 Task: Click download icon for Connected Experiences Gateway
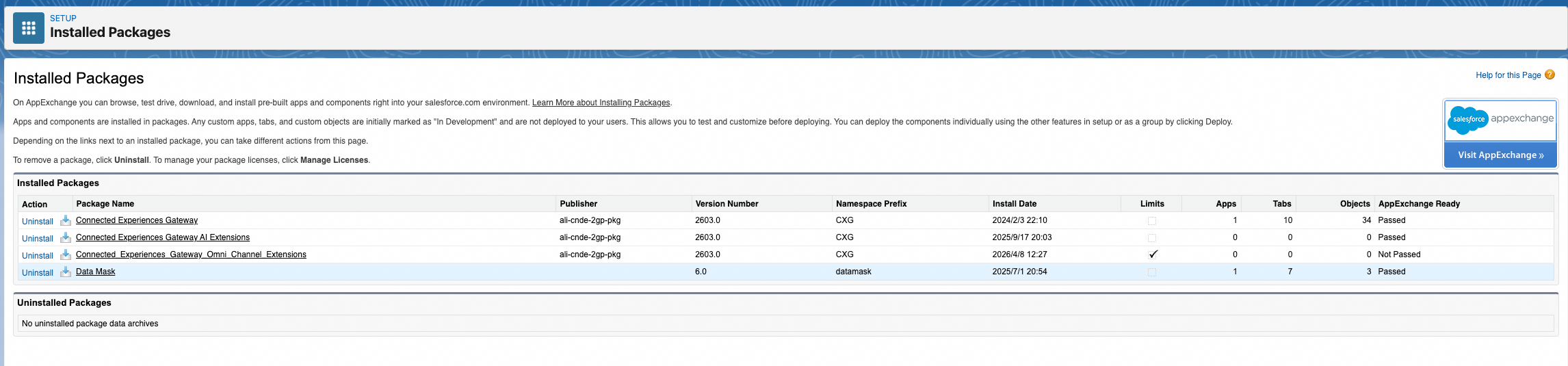pyautogui.click(x=66, y=220)
